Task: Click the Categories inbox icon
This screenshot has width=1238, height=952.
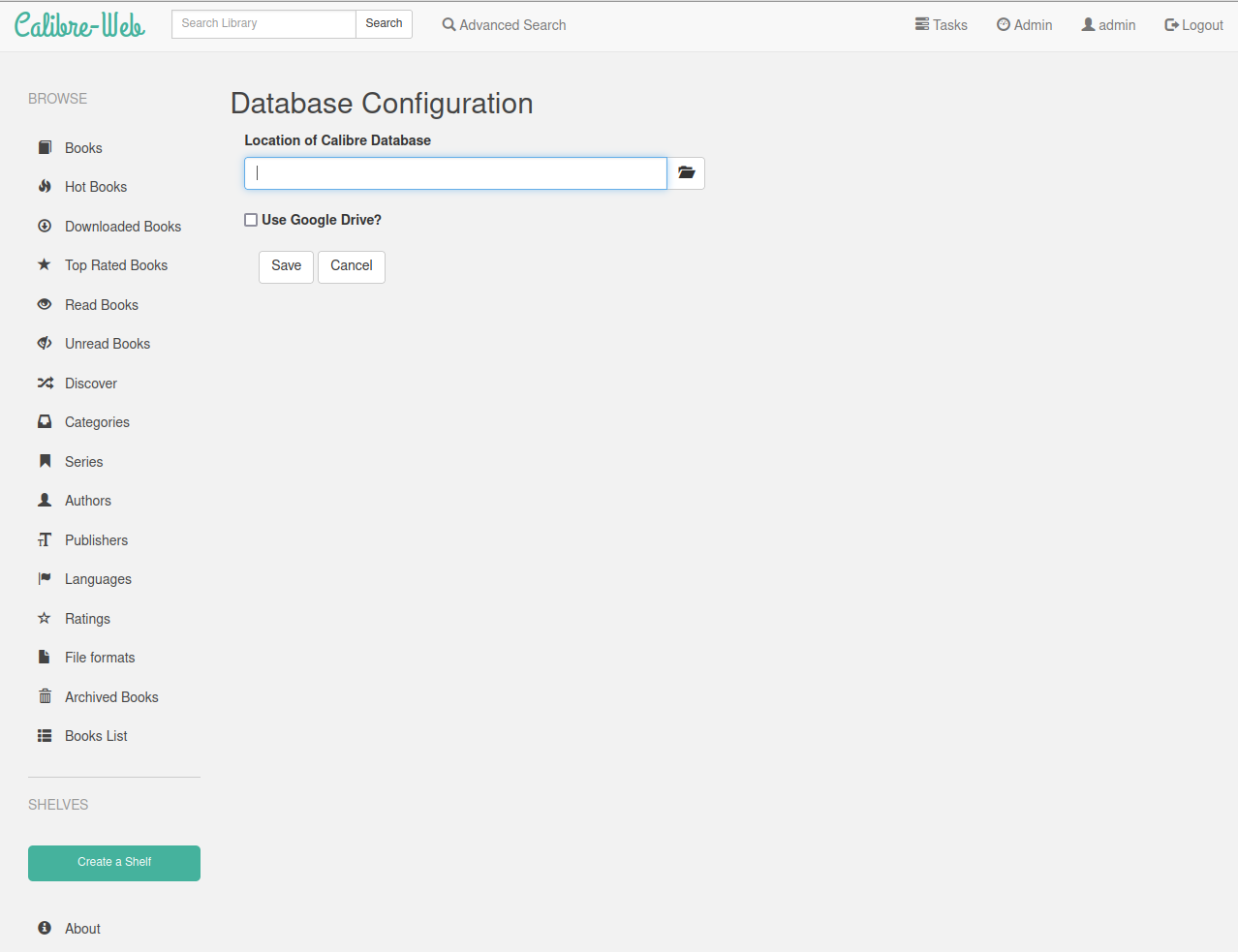Action: click(45, 421)
